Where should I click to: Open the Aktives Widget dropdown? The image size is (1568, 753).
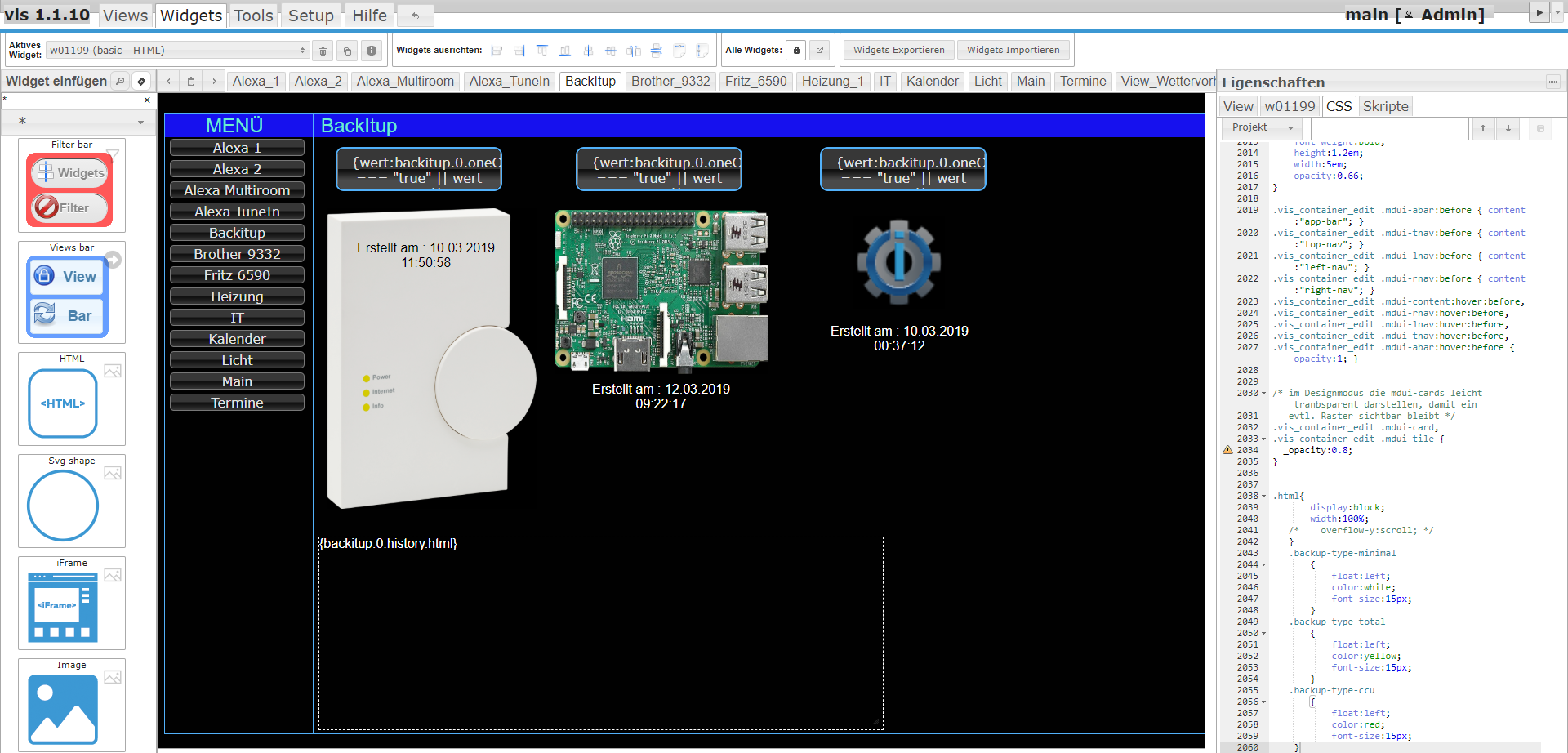[301, 49]
